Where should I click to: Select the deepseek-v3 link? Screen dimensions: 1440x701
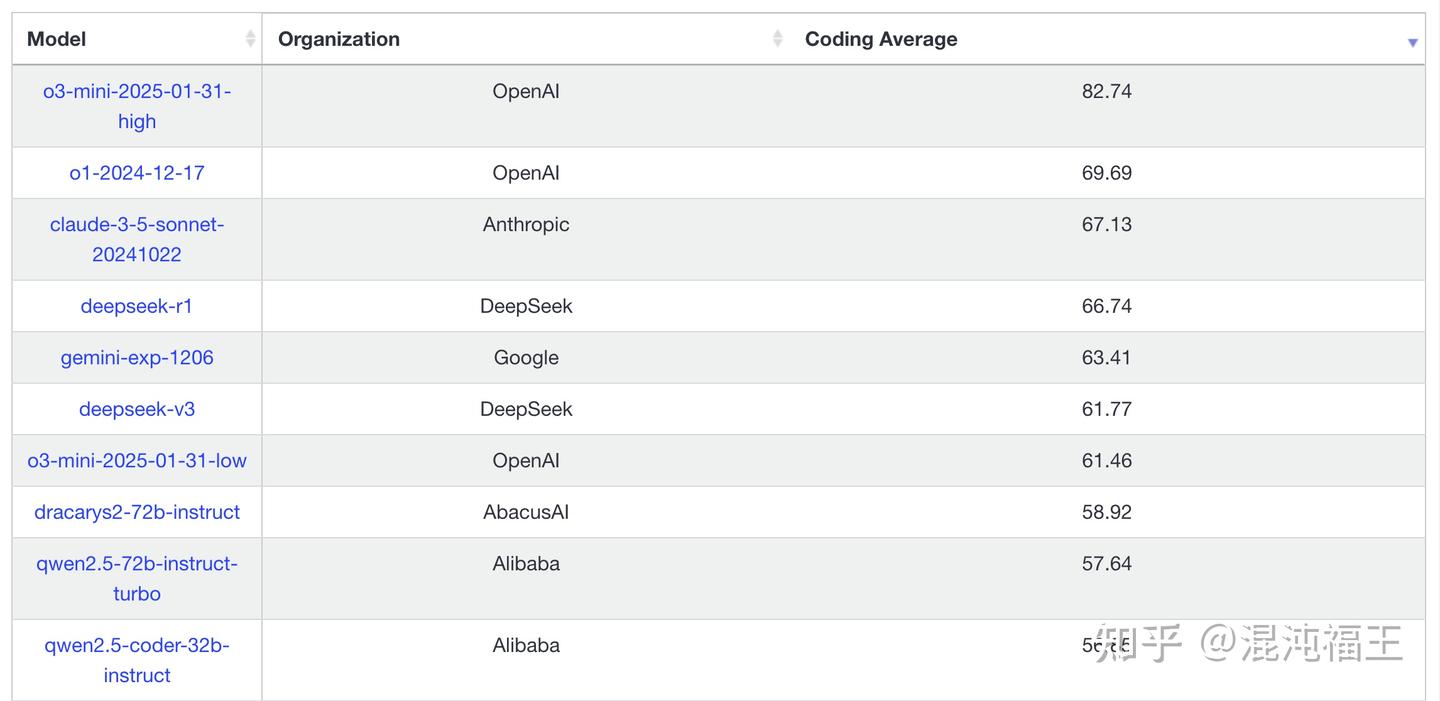137,409
